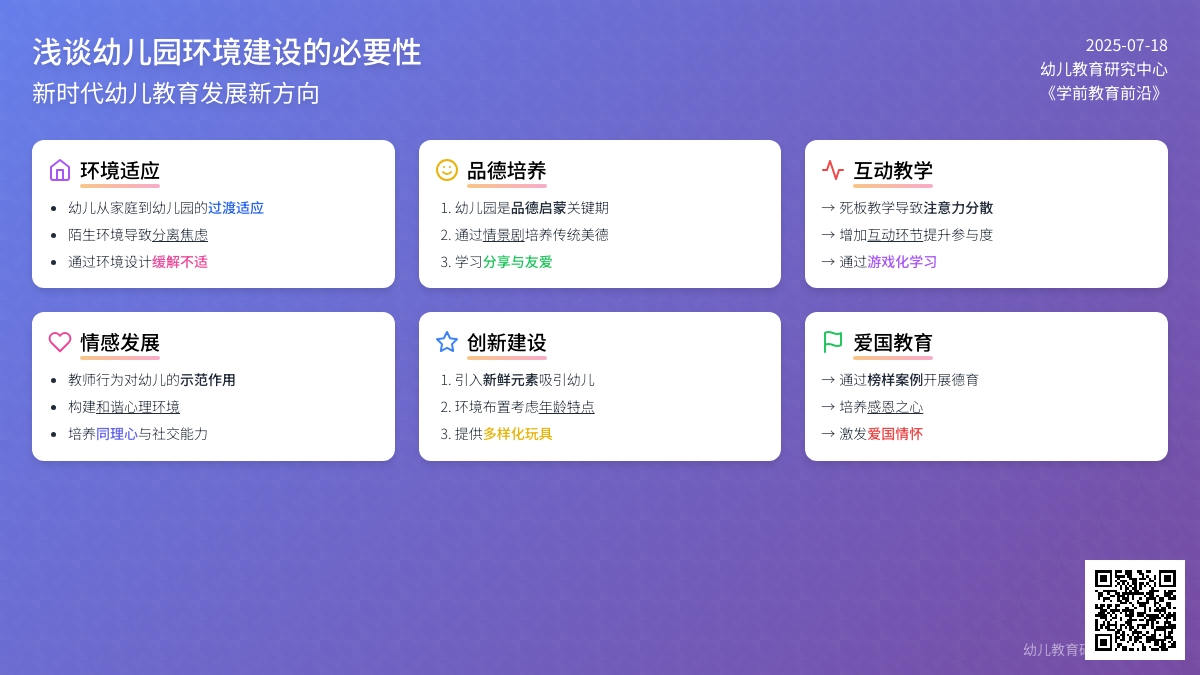This screenshot has height=675, width=1200.
Task: Click the heart icon beside 情感发展
Action: (x=60, y=342)
